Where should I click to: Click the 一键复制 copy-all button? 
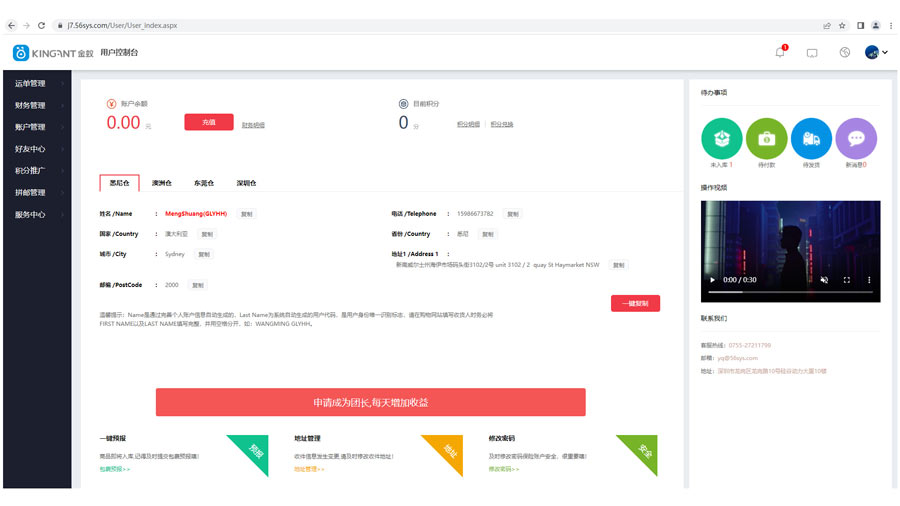tap(635, 303)
